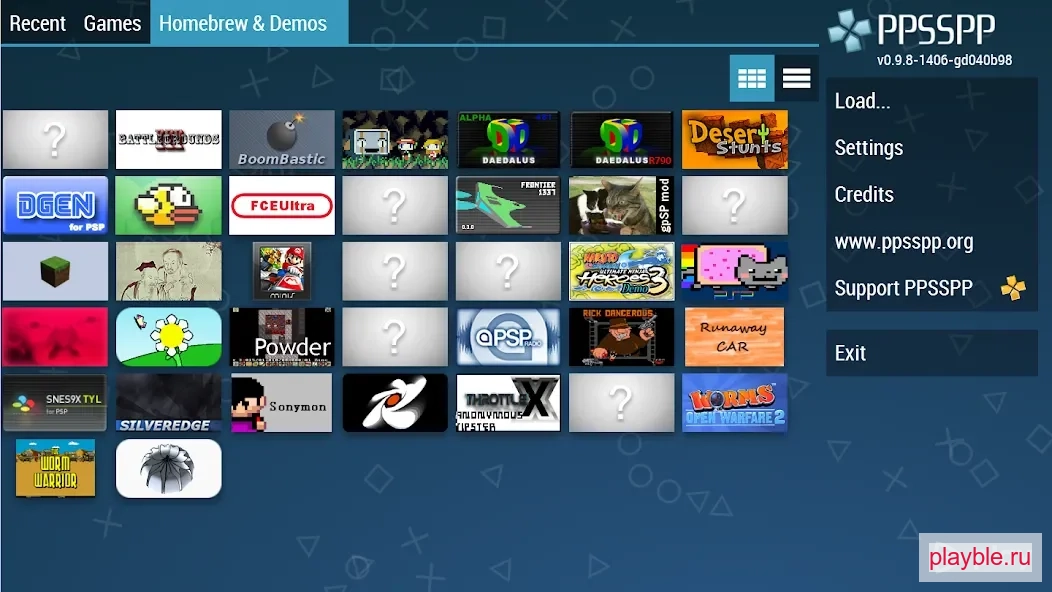Viewport: 1052px width, 592px height.
Task: Start the Flappy Bird homebrew tile
Action: tap(168, 205)
